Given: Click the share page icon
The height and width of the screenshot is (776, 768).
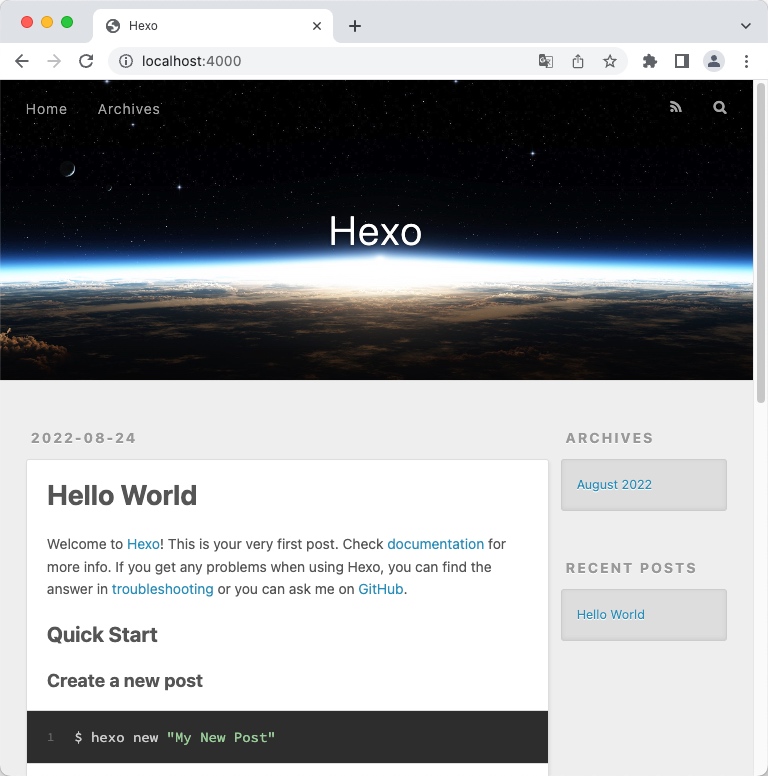Looking at the screenshot, I should 578,61.
